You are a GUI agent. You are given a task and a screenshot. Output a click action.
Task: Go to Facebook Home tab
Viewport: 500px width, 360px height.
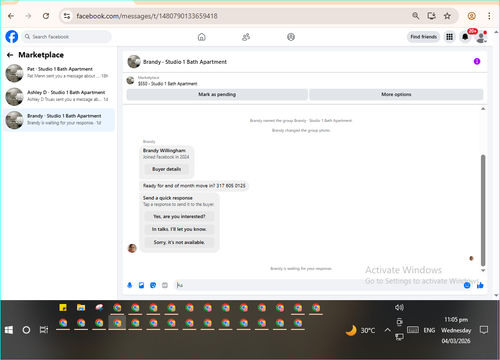(x=202, y=37)
